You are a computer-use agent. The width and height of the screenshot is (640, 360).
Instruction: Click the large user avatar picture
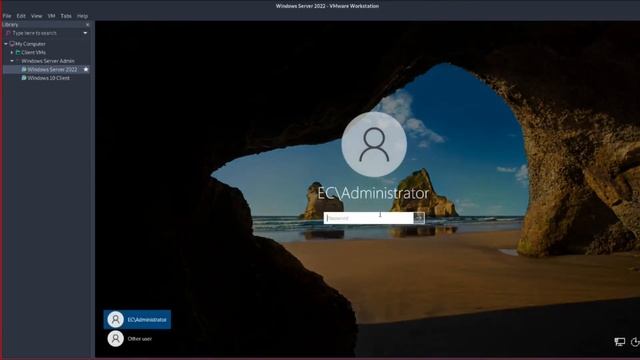point(374,144)
